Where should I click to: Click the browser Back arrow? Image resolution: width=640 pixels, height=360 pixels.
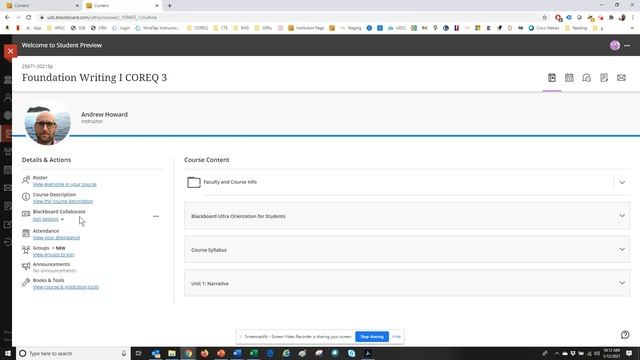pos(7,17)
